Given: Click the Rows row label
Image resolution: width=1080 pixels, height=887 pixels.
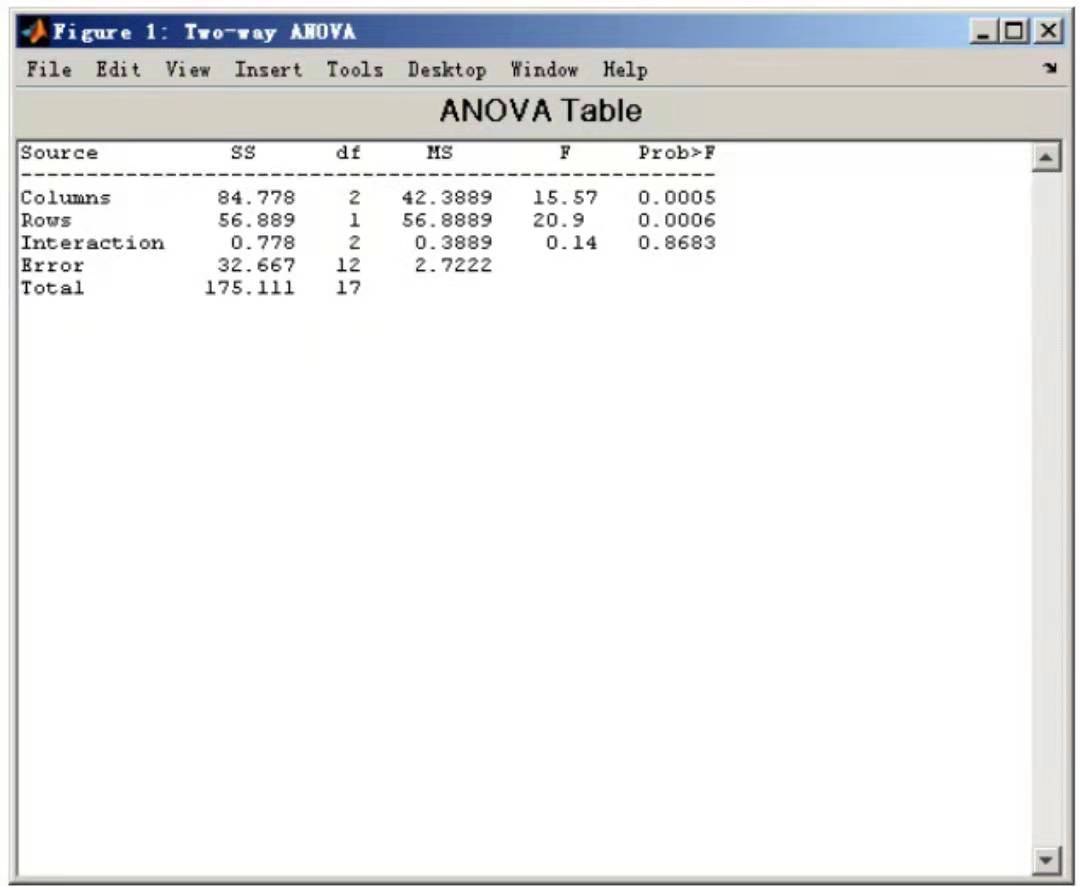Looking at the screenshot, I should point(46,220).
